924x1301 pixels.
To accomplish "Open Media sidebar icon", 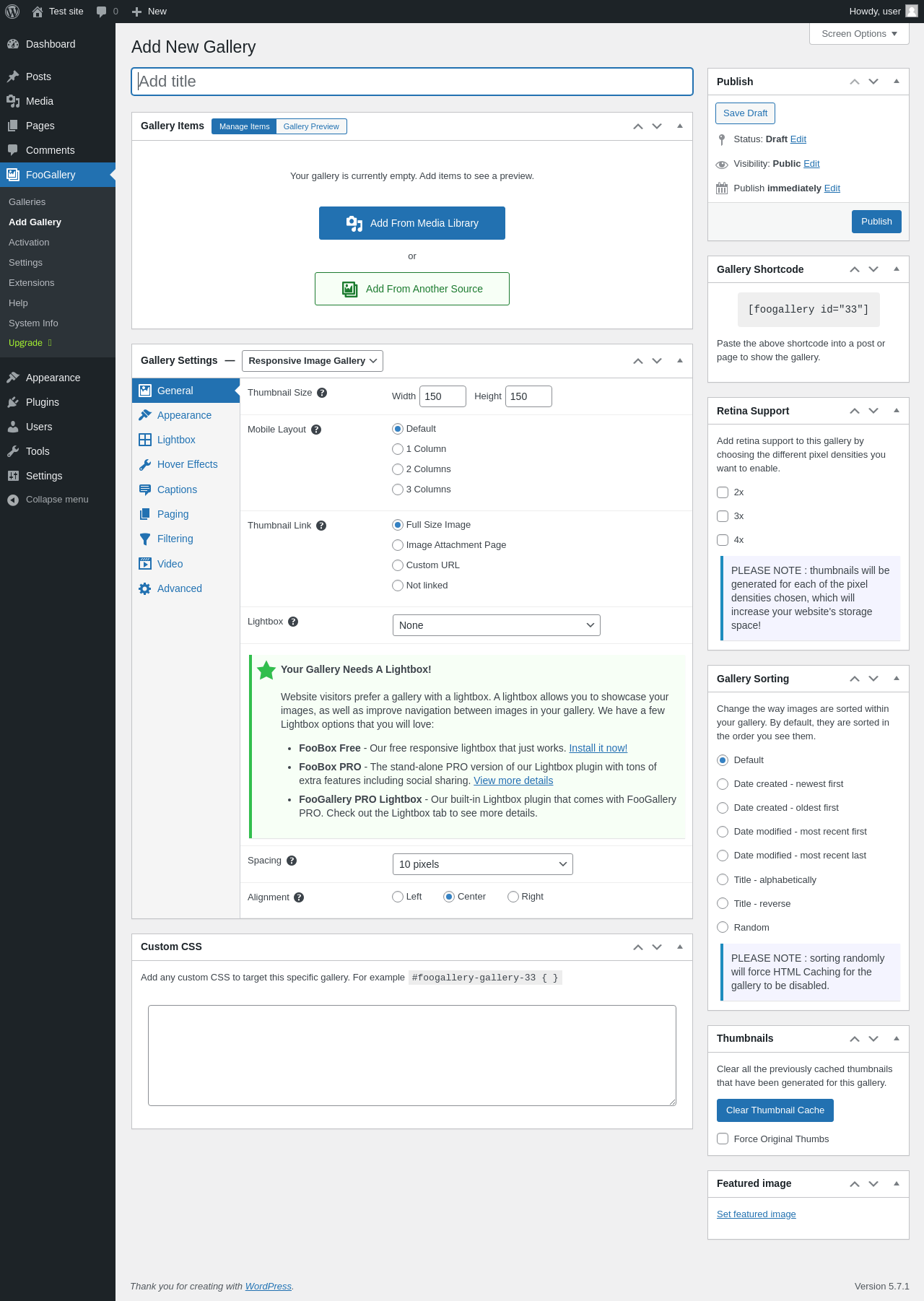I will 13,101.
